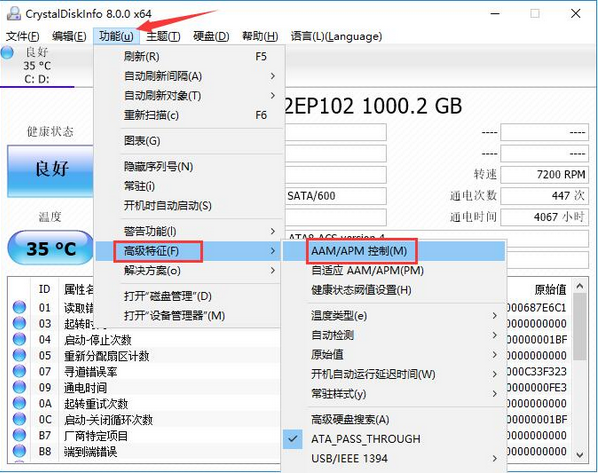Click the 7200 RPM rotation field

pos(544,175)
